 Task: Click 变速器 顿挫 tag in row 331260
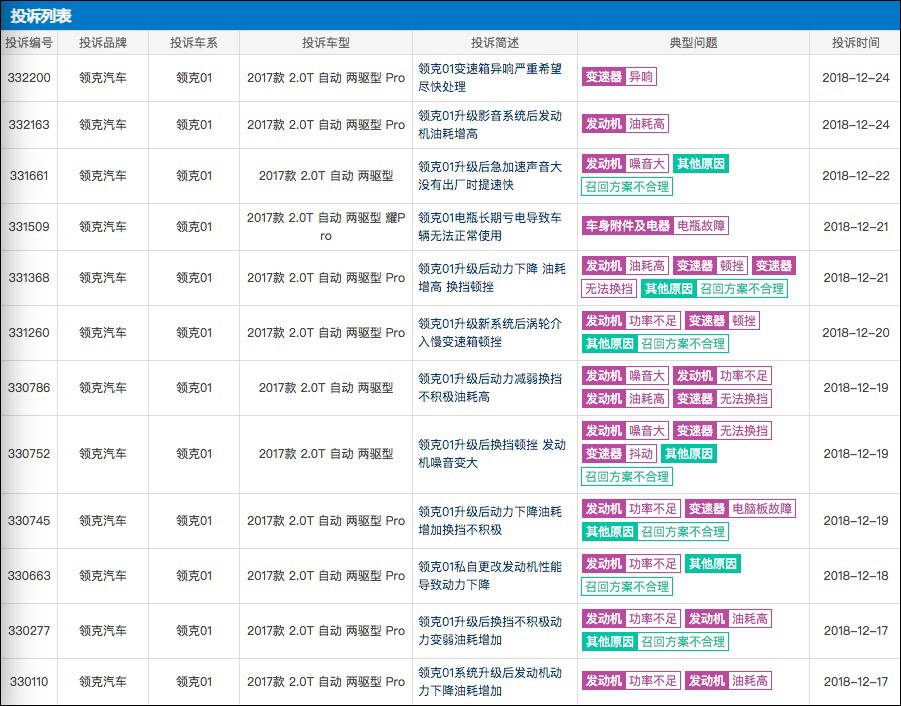722,321
